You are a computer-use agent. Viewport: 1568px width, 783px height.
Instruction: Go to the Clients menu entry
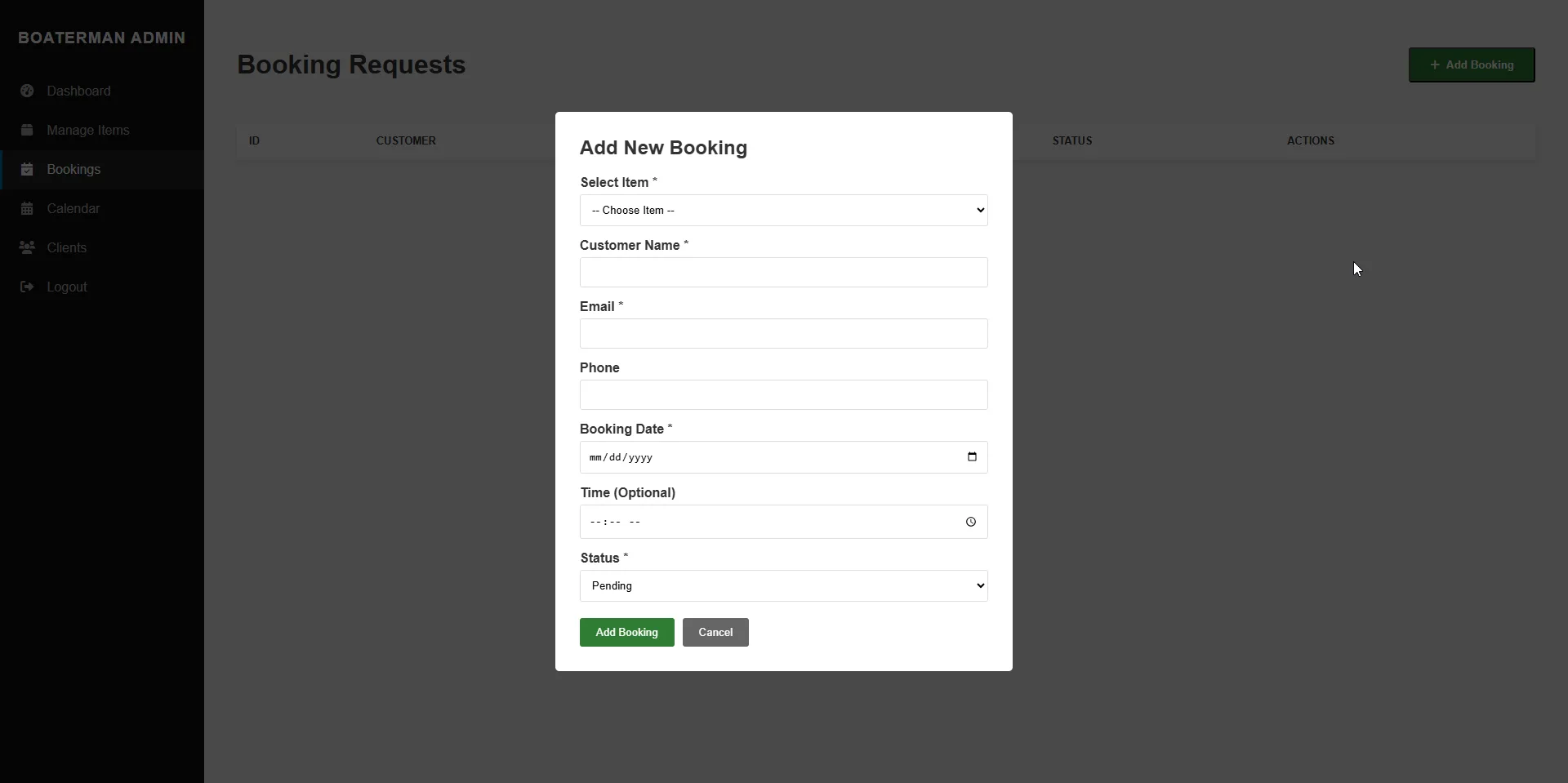tap(67, 248)
